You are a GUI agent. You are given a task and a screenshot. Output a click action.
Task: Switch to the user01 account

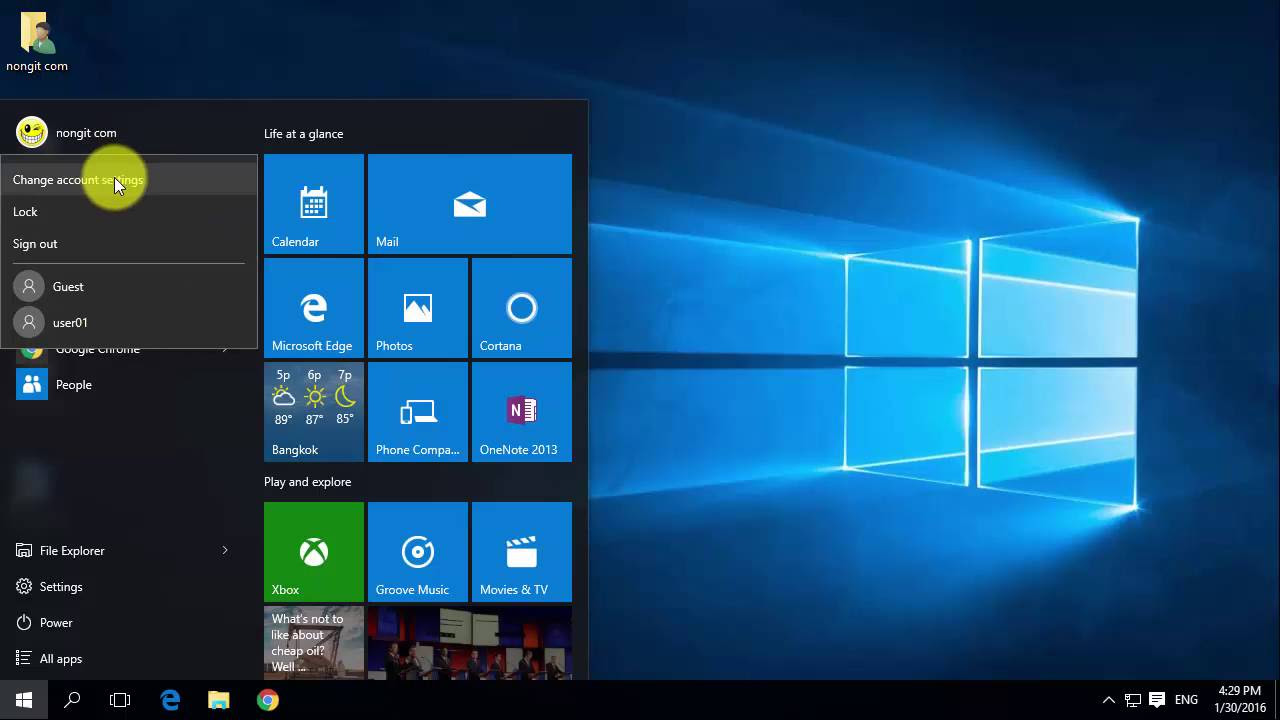pos(128,322)
